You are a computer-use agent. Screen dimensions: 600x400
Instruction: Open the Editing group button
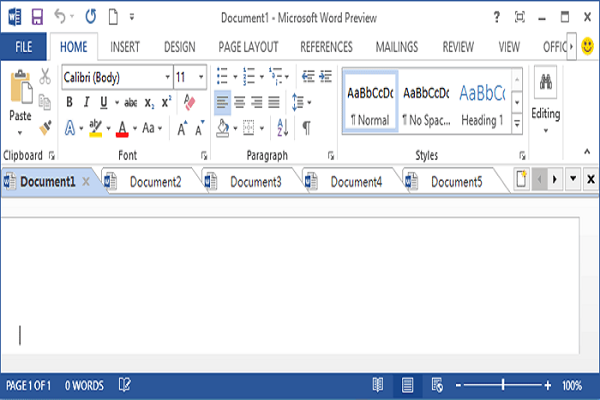tap(546, 100)
